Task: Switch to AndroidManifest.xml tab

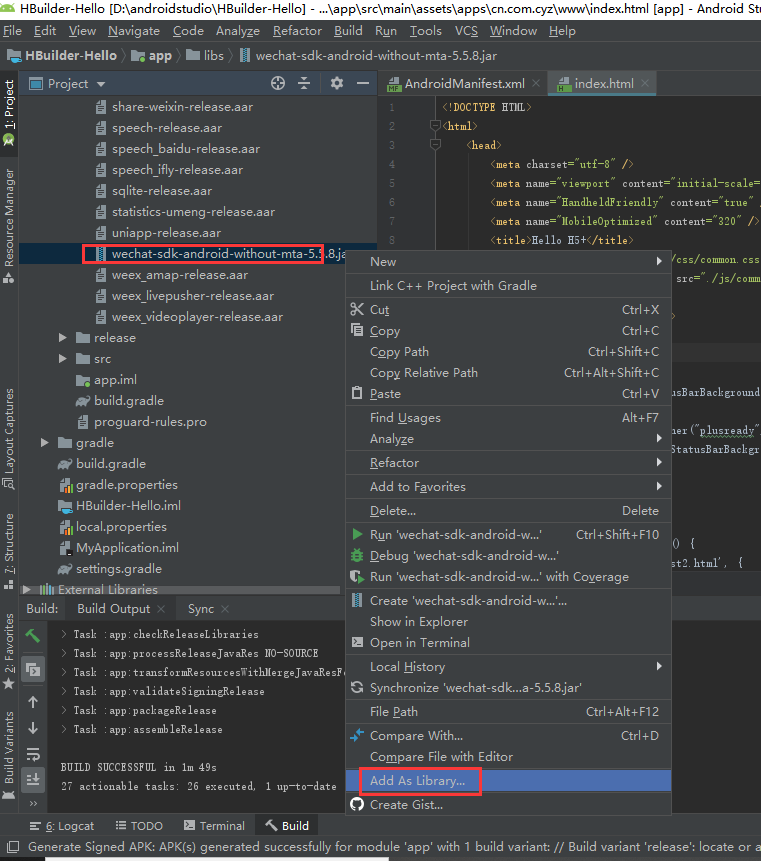Action: tap(465, 83)
